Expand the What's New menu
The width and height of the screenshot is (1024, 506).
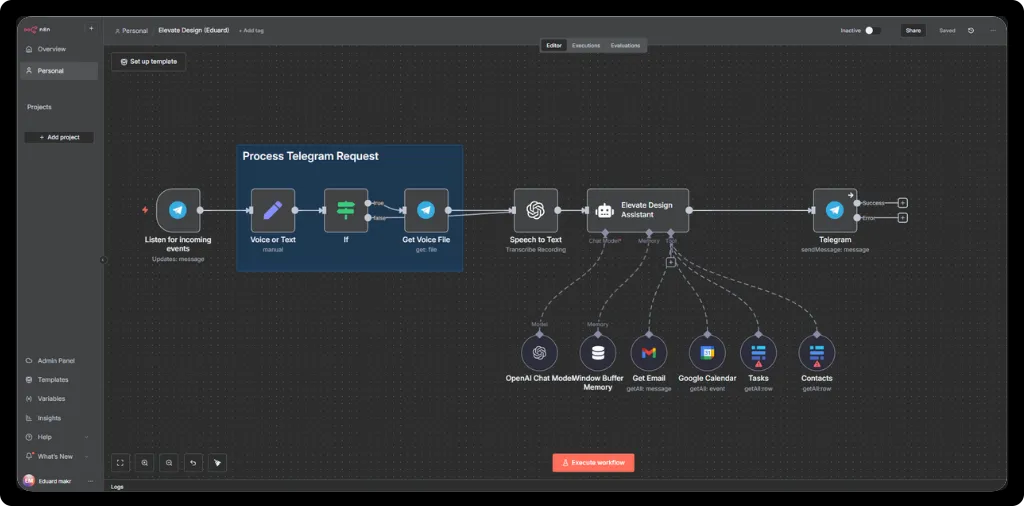coord(56,456)
